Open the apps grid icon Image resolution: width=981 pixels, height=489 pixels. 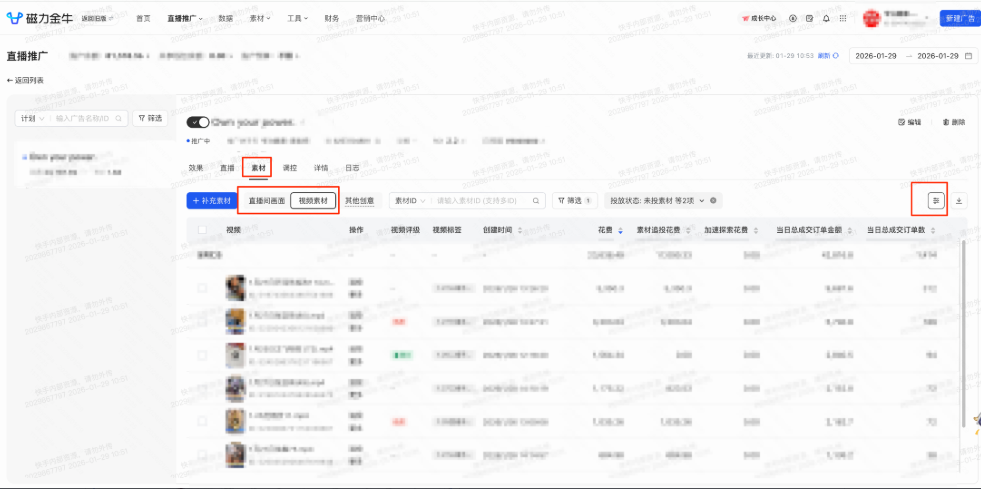coord(843,18)
